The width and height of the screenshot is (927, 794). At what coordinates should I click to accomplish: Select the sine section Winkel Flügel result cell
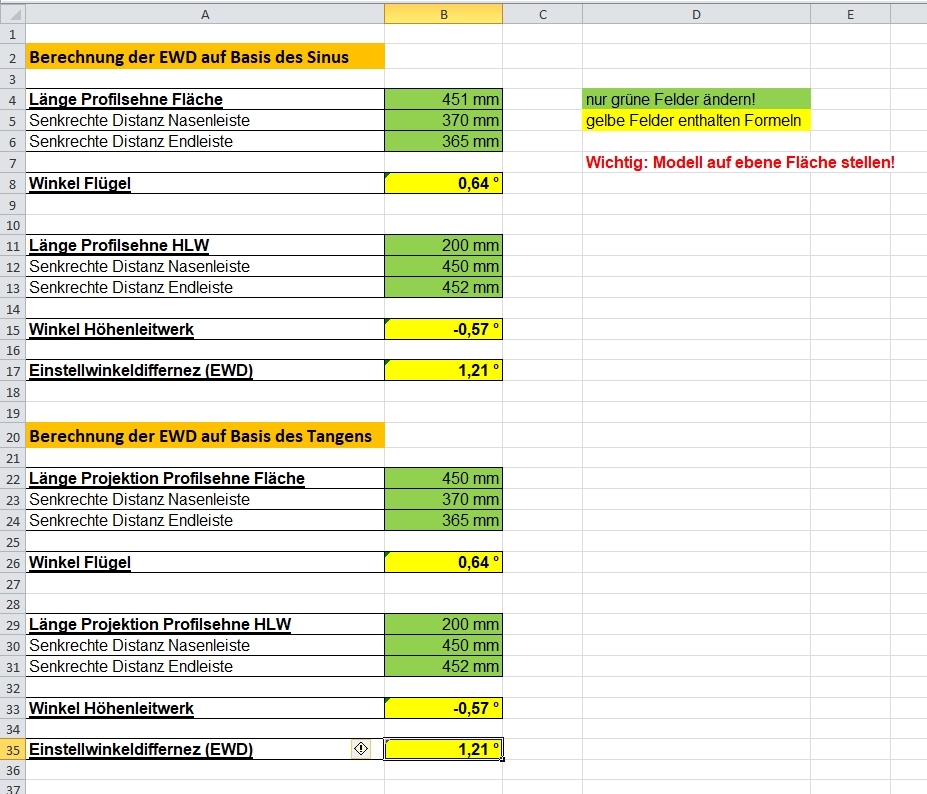click(x=443, y=183)
